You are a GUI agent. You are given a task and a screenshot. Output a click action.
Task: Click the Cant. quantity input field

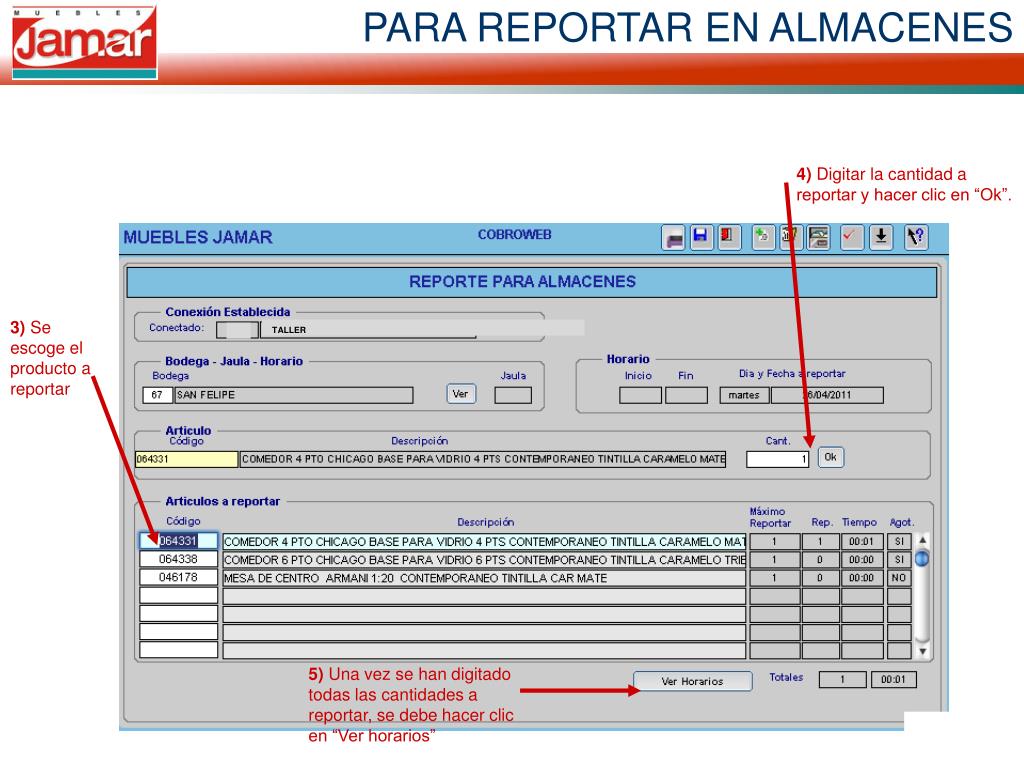(x=778, y=459)
